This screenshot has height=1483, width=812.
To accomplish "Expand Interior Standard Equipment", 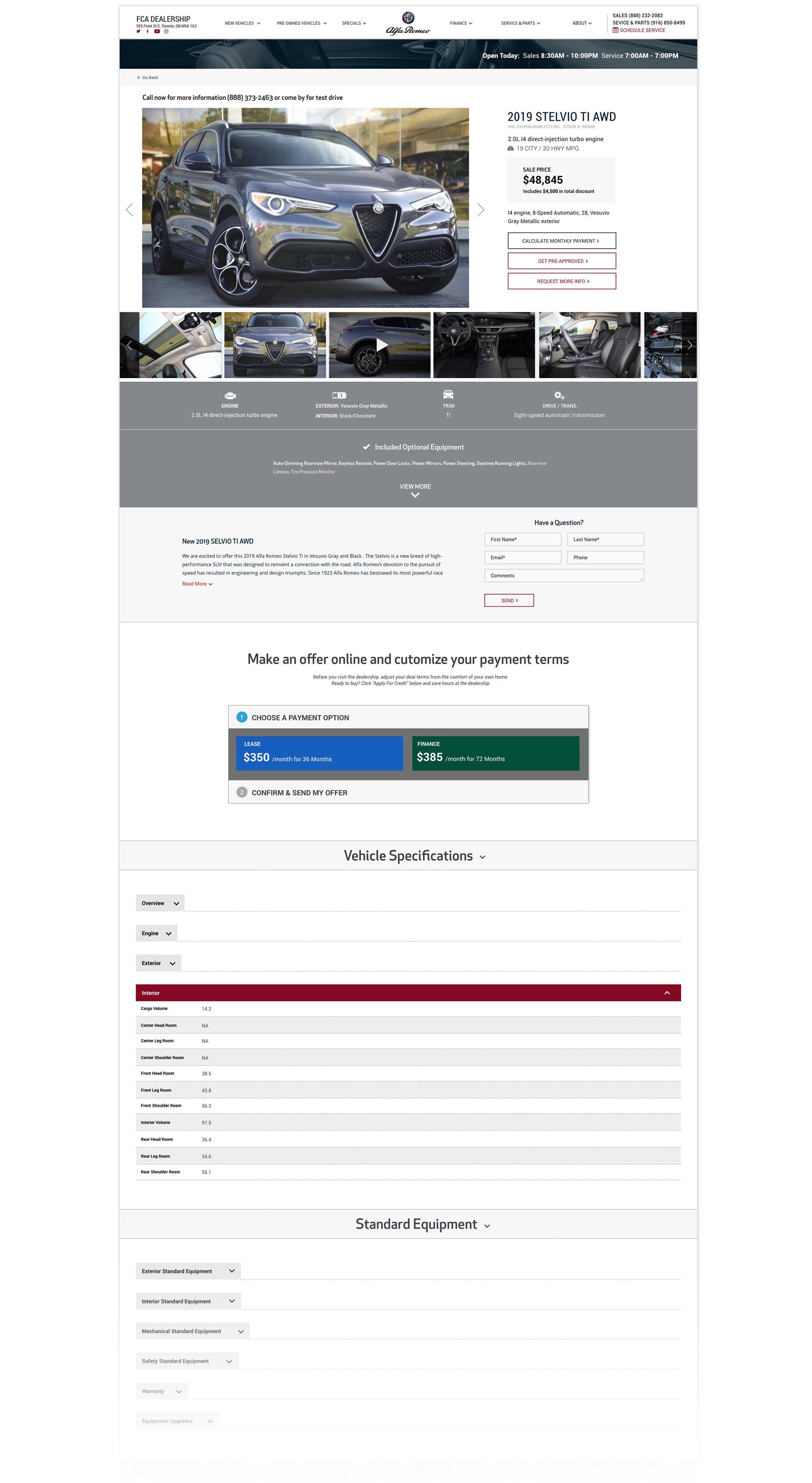I will point(188,1301).
